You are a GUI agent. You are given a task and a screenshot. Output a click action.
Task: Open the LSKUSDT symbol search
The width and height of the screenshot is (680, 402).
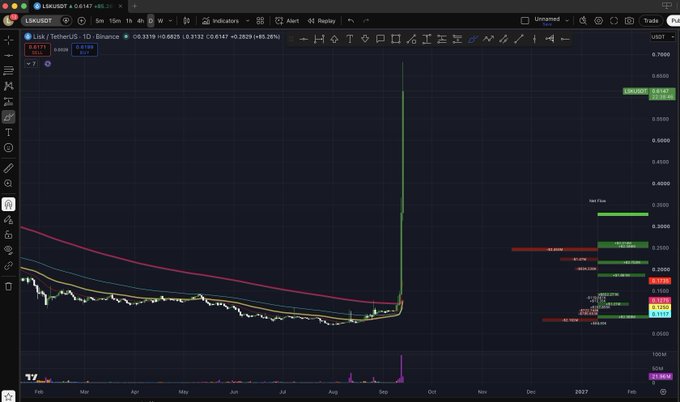click(x=39, y=20)
